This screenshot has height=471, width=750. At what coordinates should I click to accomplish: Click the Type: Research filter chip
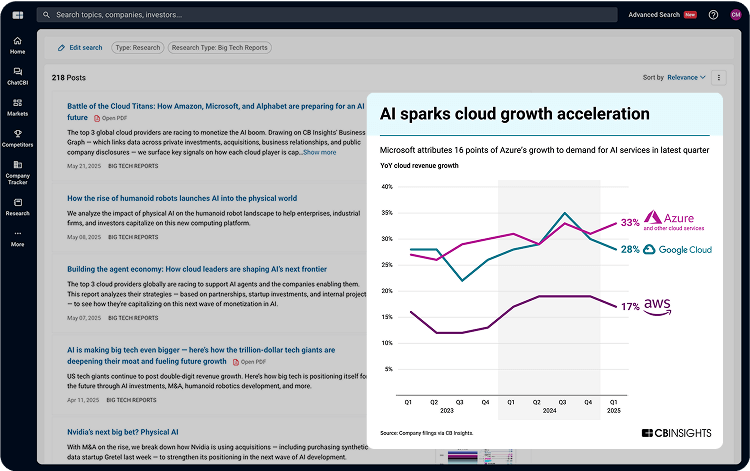point(135,47)
